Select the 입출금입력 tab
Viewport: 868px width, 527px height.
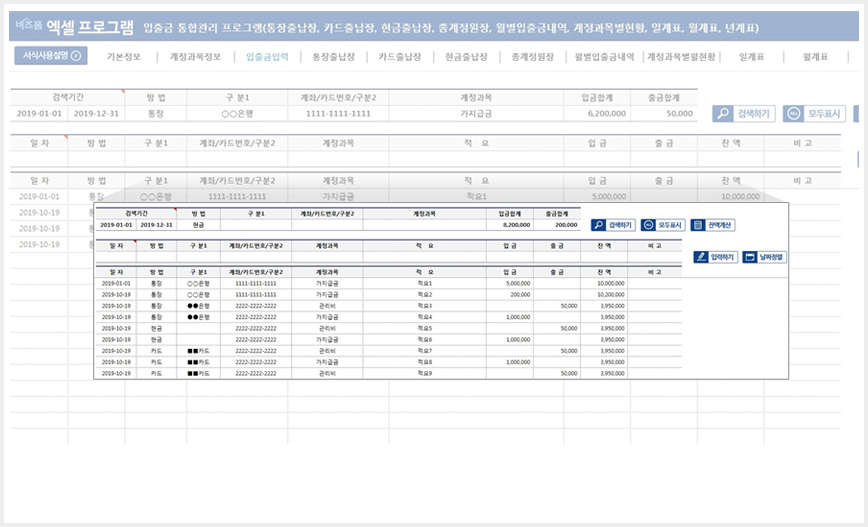coord(267,57)
